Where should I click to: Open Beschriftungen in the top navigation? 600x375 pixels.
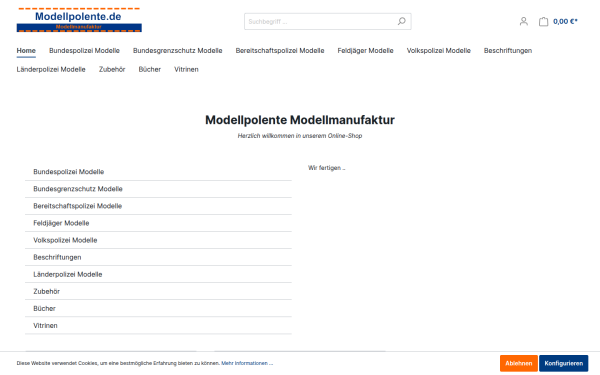click(508, 51)
